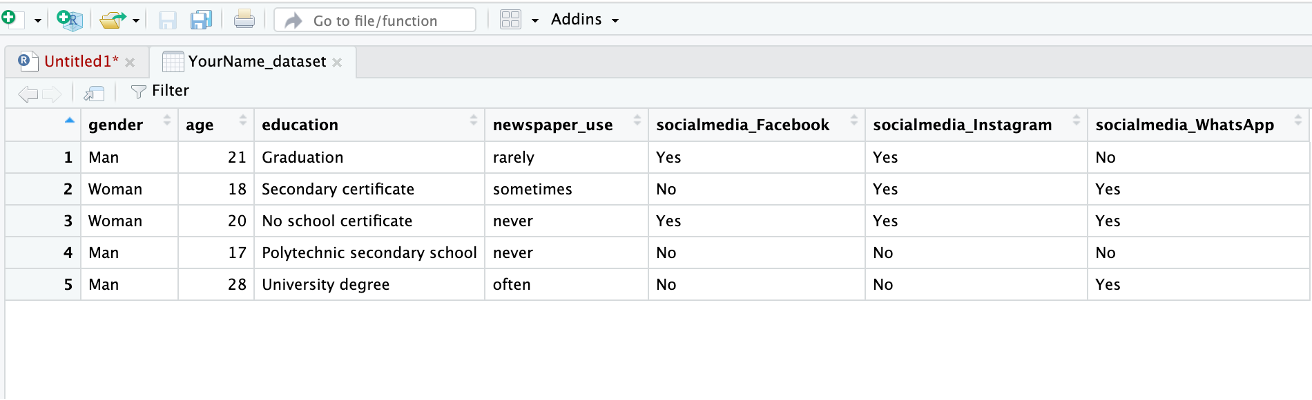Expand the recent files dropdown arrow
The image size is (1312, 400).
136,20
